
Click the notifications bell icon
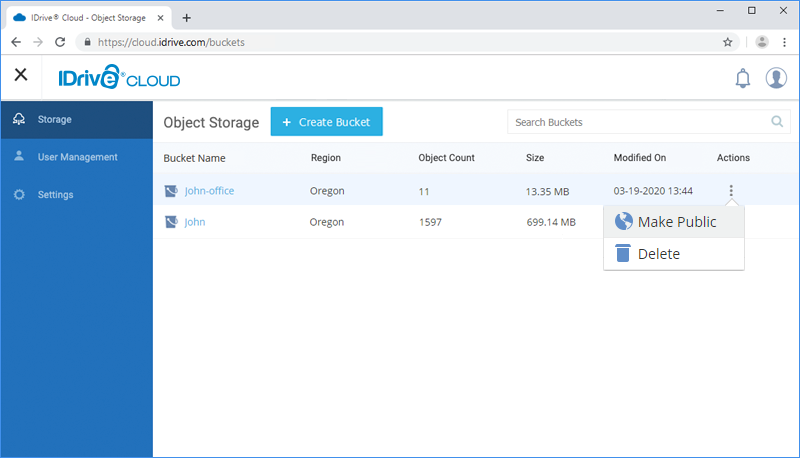click(742, 78)
